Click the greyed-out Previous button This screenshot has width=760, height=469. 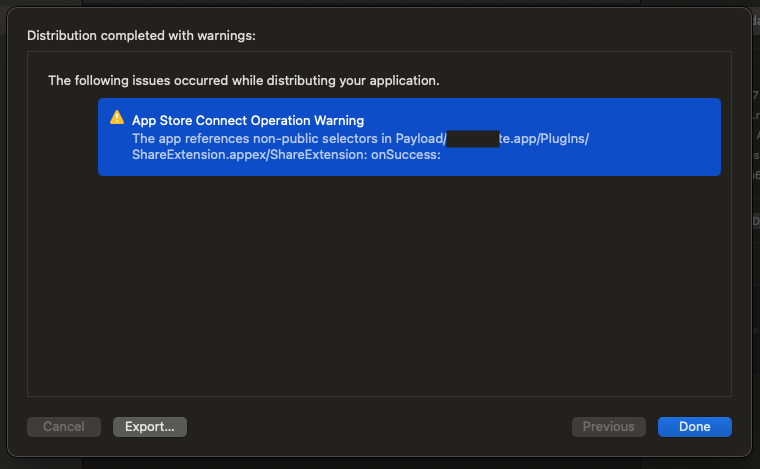coord(609,427)
